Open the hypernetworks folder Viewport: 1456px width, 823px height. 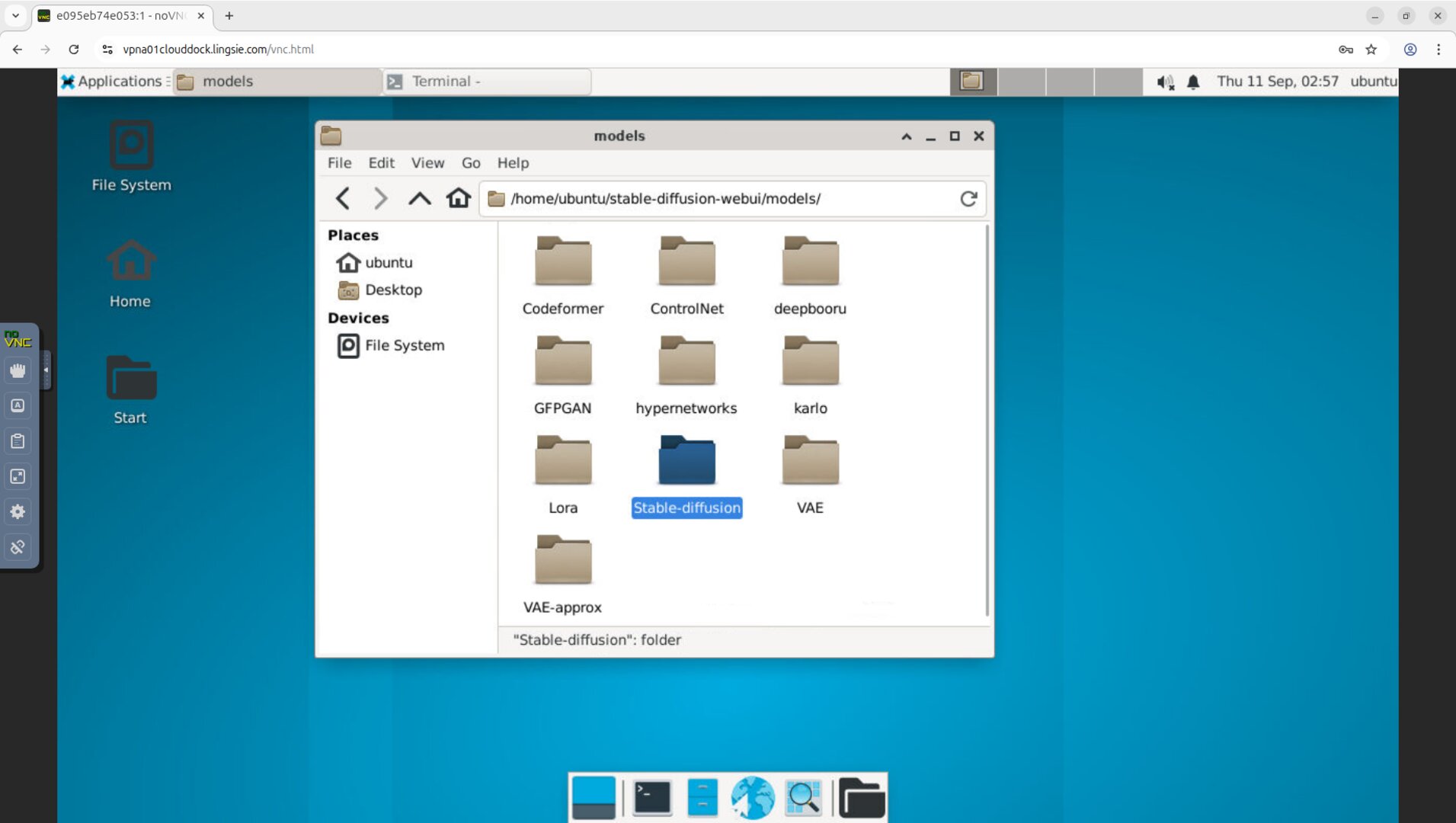686,361
